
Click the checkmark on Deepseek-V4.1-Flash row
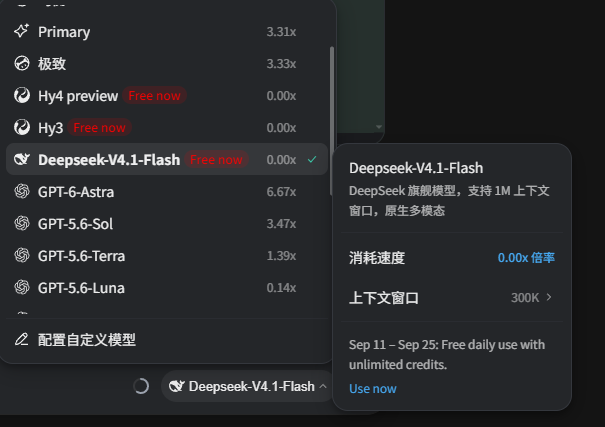point(312,159)
